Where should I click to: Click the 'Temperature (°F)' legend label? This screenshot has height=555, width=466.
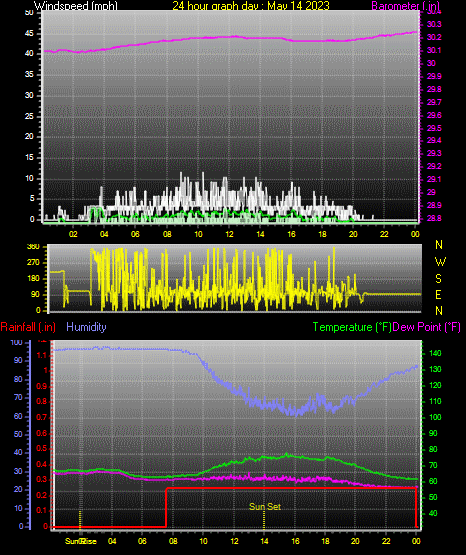tap(352, 327)
